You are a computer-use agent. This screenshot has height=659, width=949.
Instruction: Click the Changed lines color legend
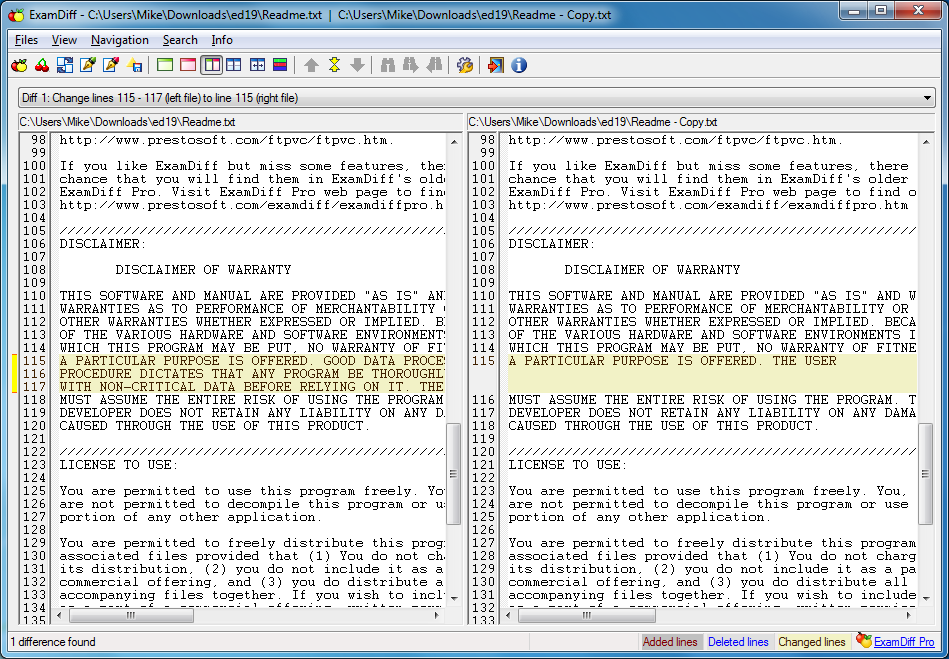tap(812, 642)
